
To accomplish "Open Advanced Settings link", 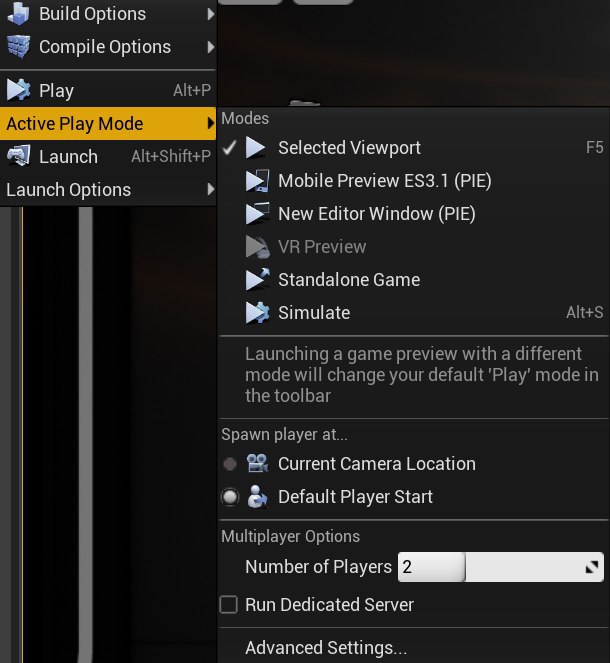I will pyautogui.click(x=326, y=648).
